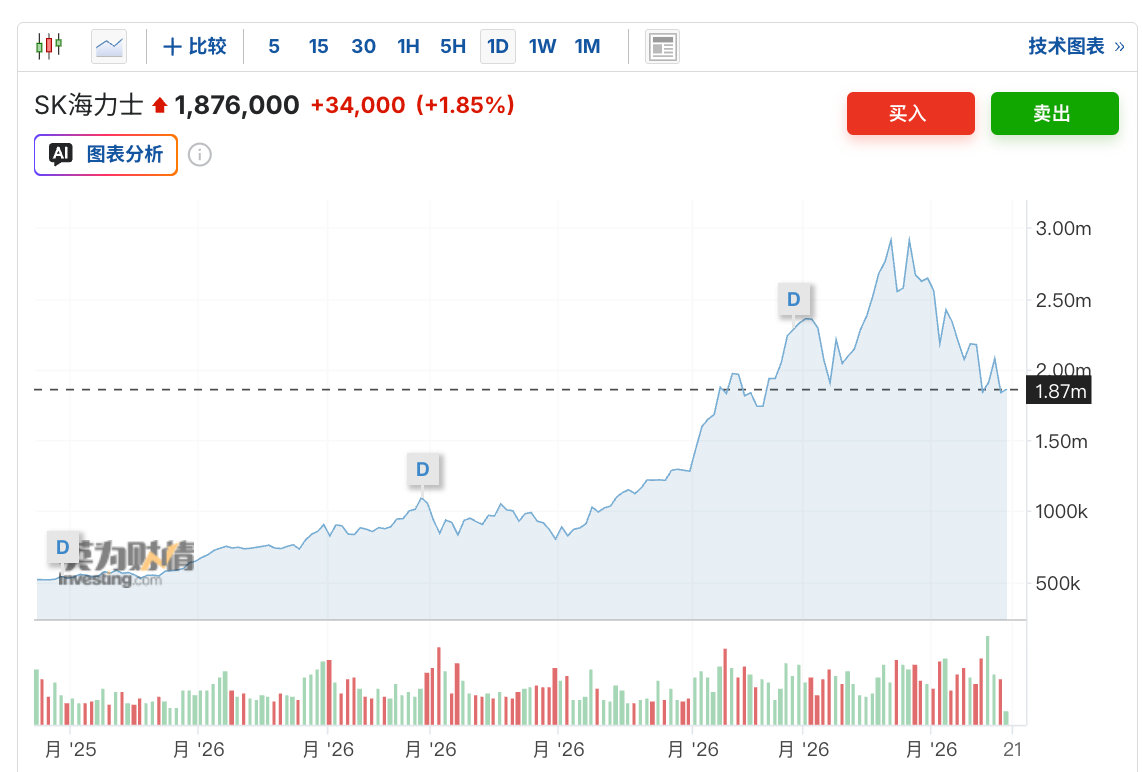Click the chevron beside 技术图表

1119,47
